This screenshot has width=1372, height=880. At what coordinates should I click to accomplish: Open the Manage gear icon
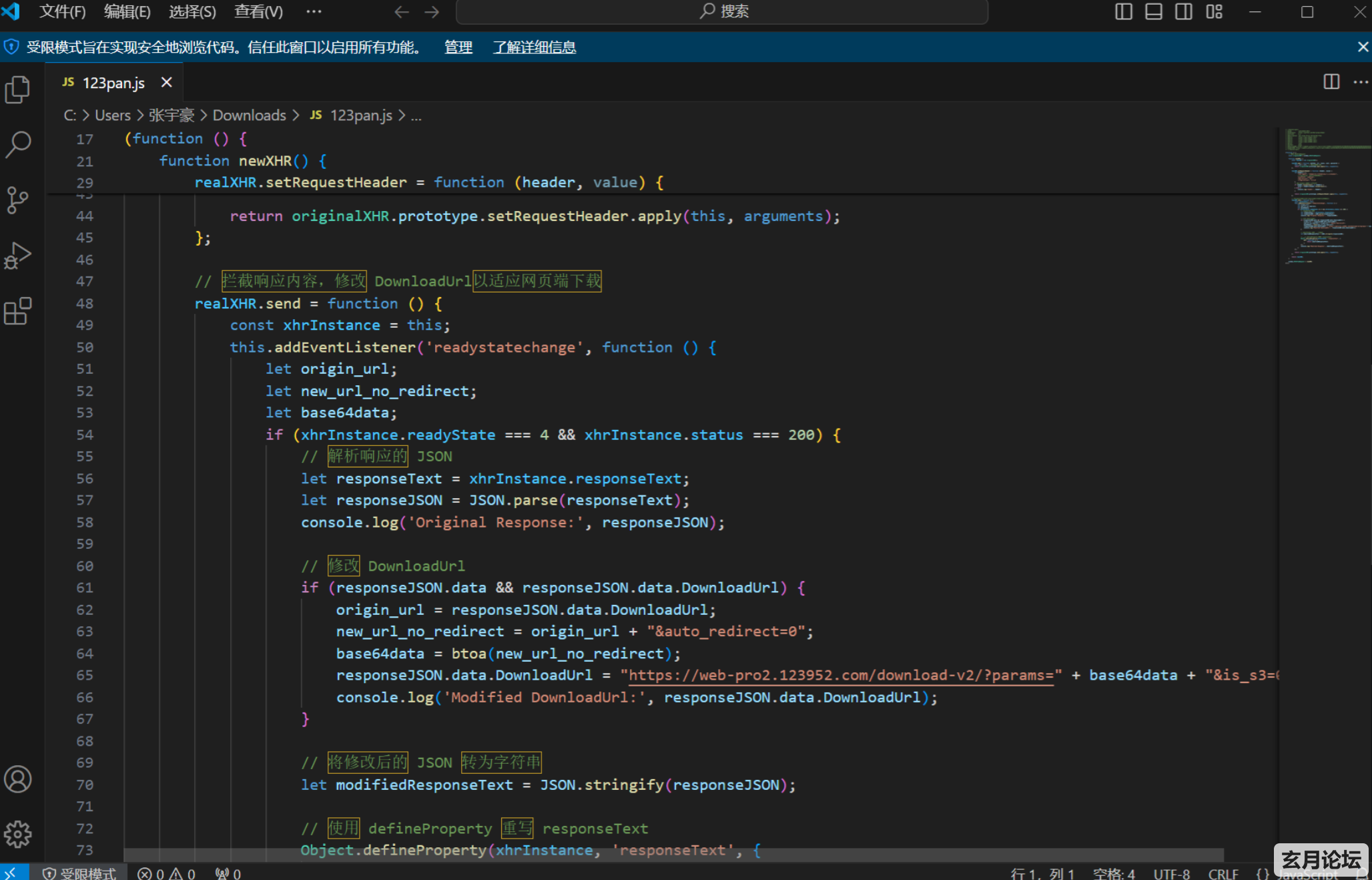tap(18, 834)
